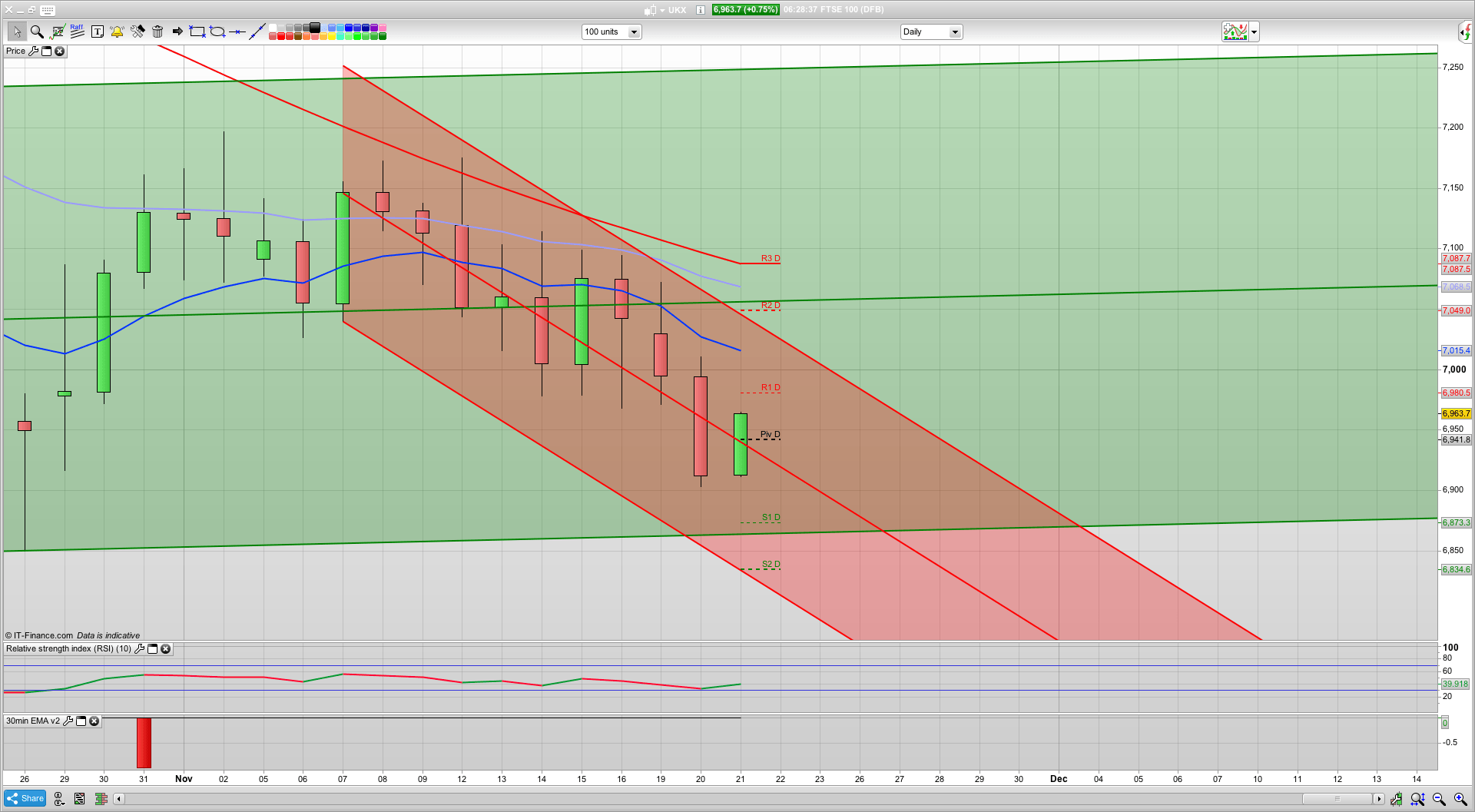
Task: Open the price alert bell tool
Action: 117,31
